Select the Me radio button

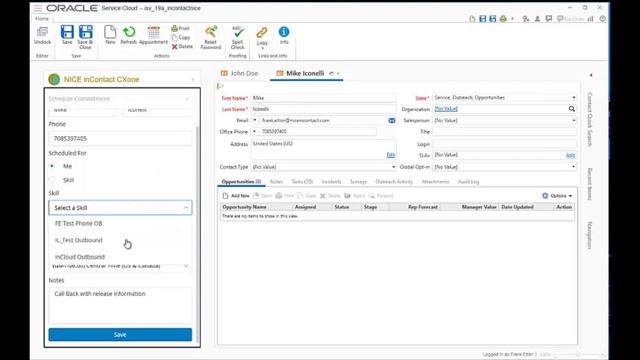[52, 166]
